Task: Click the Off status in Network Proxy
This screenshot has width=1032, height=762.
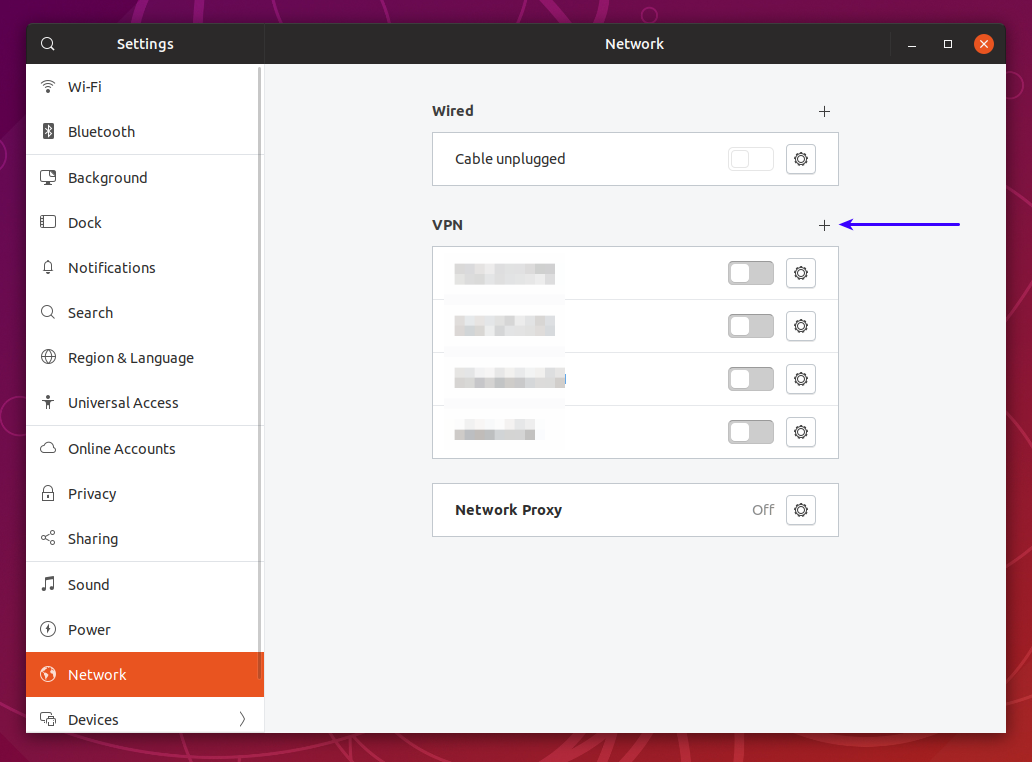Action: click(x=763, y=510)
